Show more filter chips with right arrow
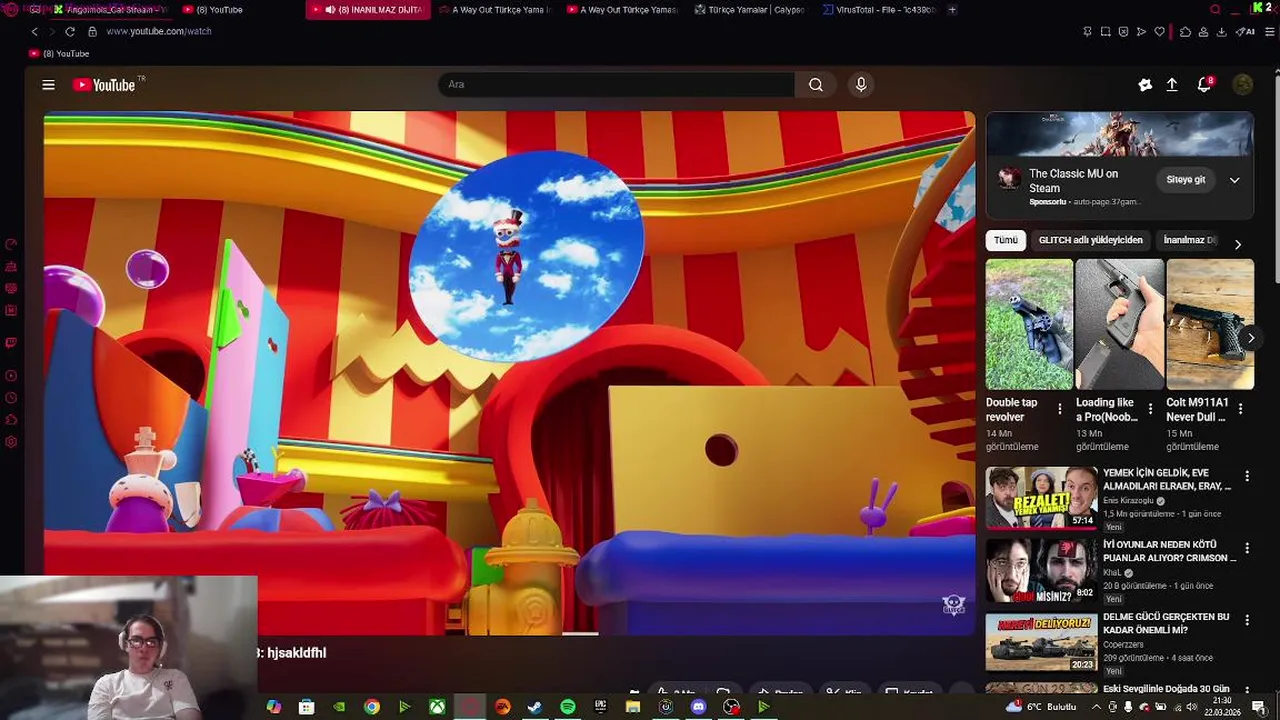This screenshot has height=720, width=1280. point(1238,244)
